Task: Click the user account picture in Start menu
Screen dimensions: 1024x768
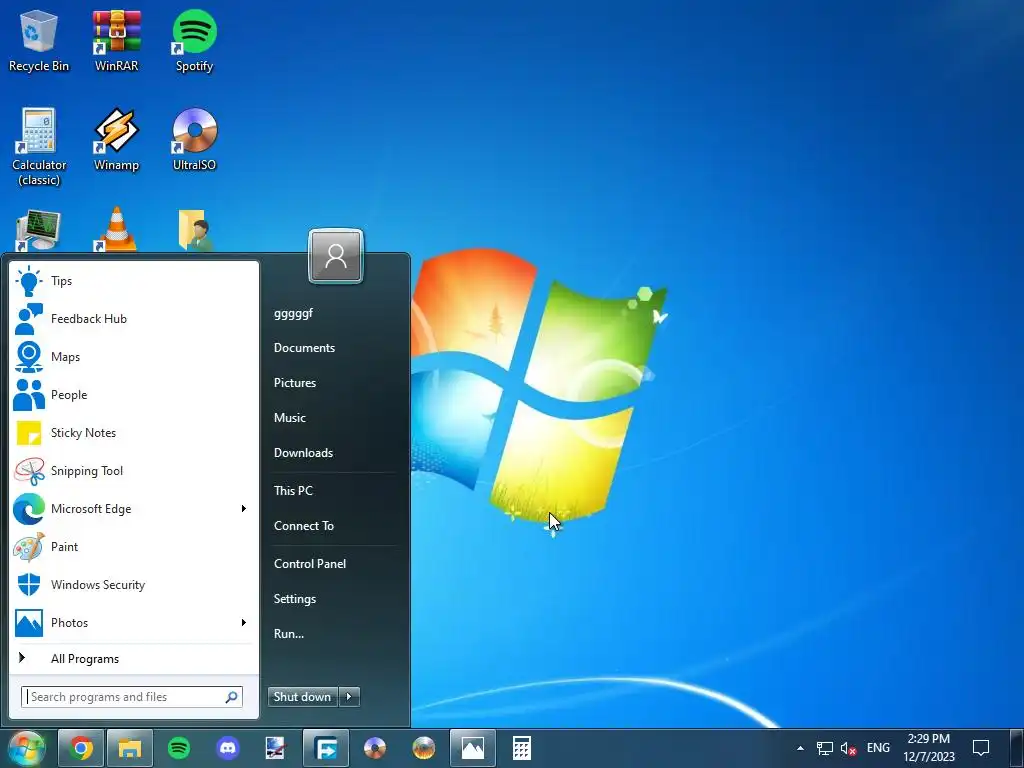Action: click(x=336, y=256)
